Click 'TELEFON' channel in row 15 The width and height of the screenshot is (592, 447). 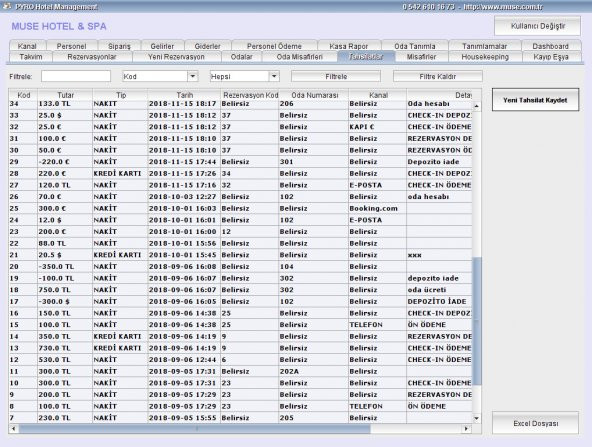click(x=378, y=325)
